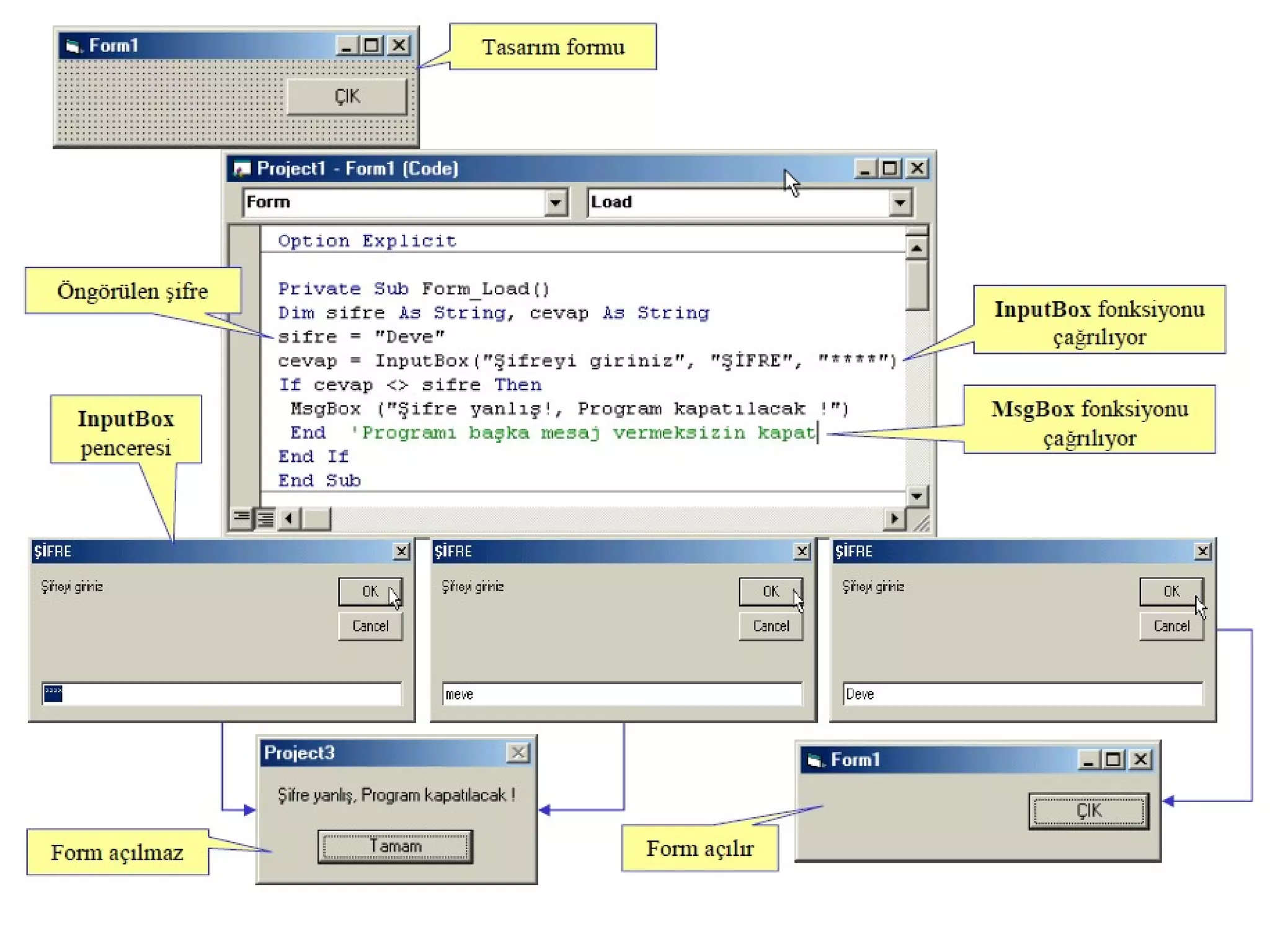Screen dimensions: 1270x952
Task: Click the running Form1 window icon at bottom
Action: pos(815,760)
